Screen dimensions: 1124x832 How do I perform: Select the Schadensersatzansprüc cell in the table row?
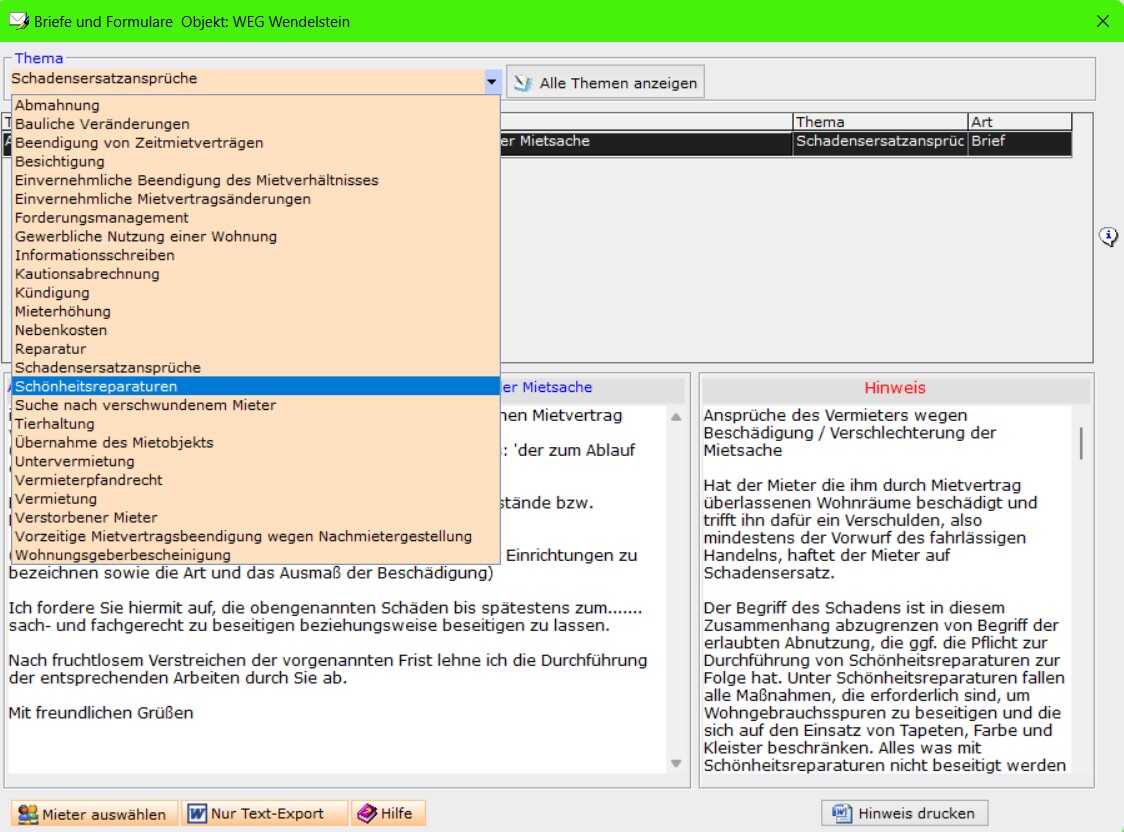[x=880, y=141]
